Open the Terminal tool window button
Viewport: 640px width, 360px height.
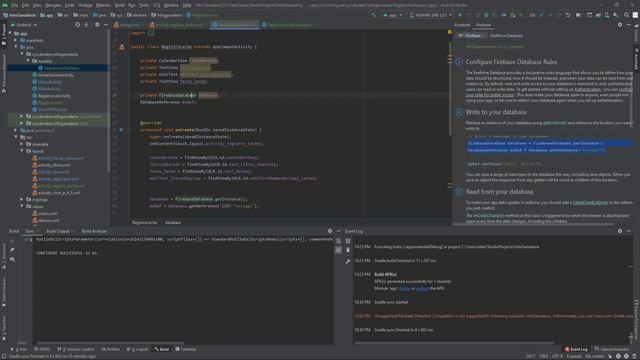[186, 349]
